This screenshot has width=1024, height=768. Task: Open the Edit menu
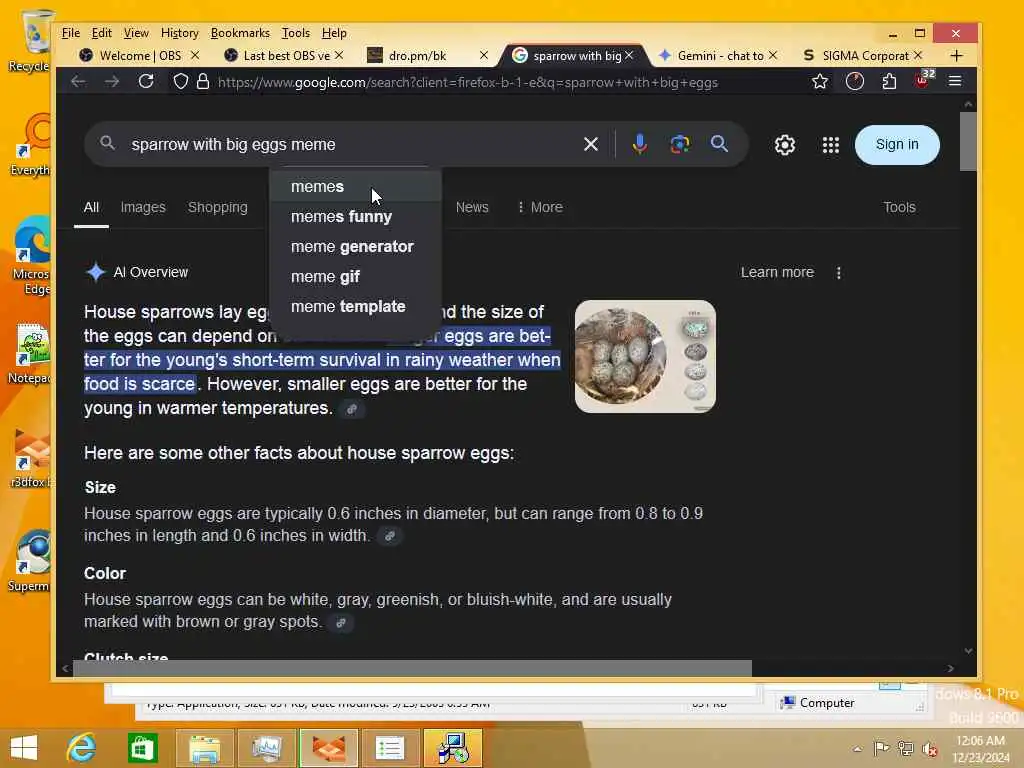click(x=101, y=33)
